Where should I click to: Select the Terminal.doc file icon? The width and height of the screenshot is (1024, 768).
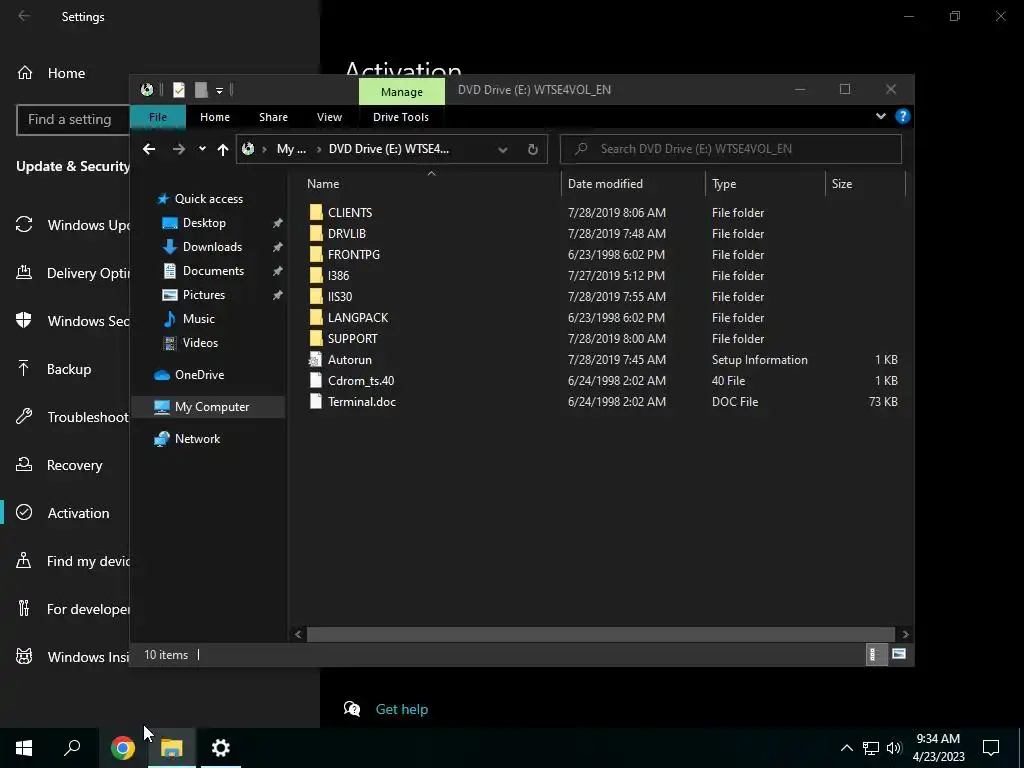pyautogui.click(x=316, y=402)
